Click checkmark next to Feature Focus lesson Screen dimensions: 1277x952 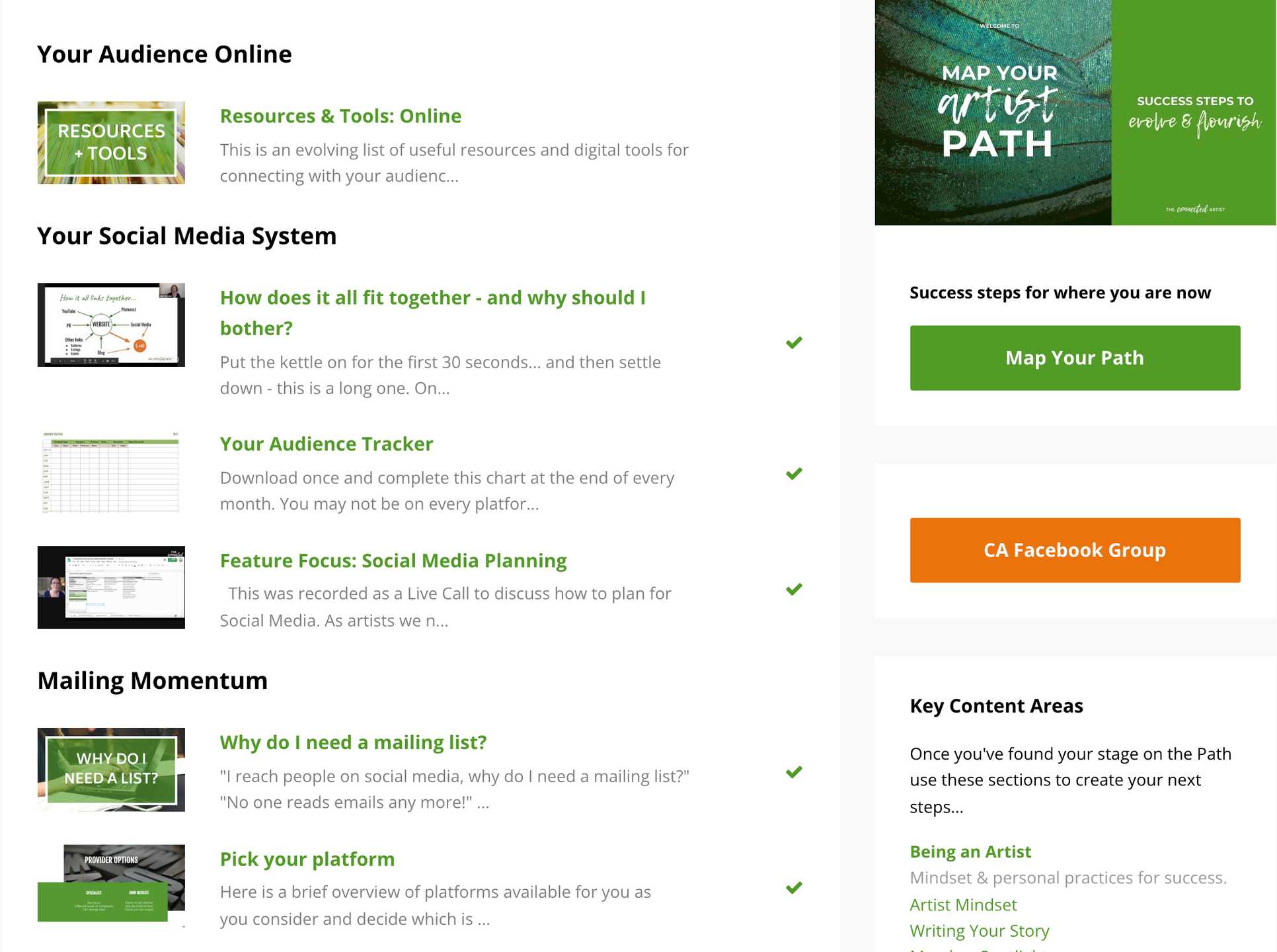pos(794,589)
